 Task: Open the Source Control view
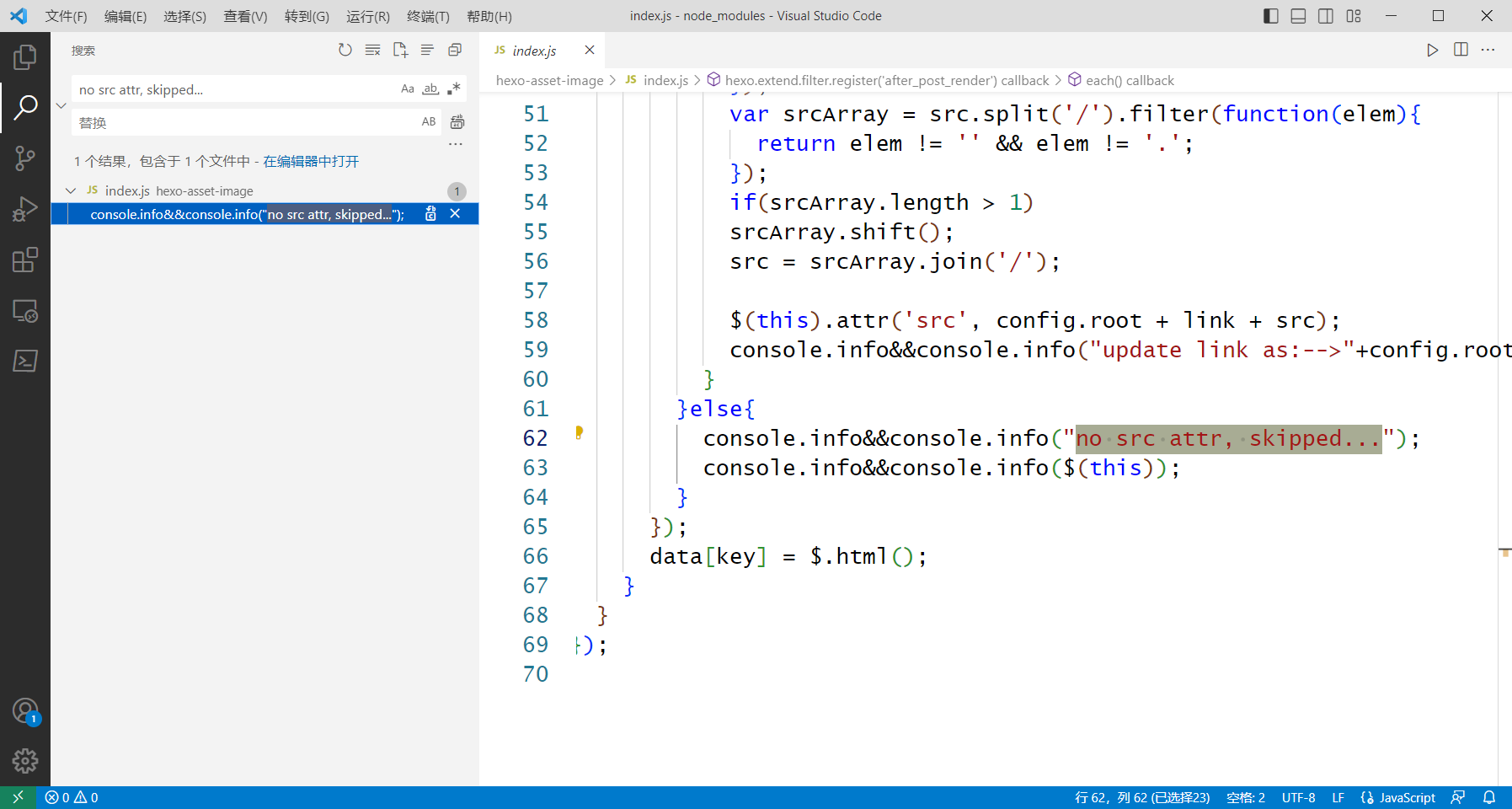[25, 158]
